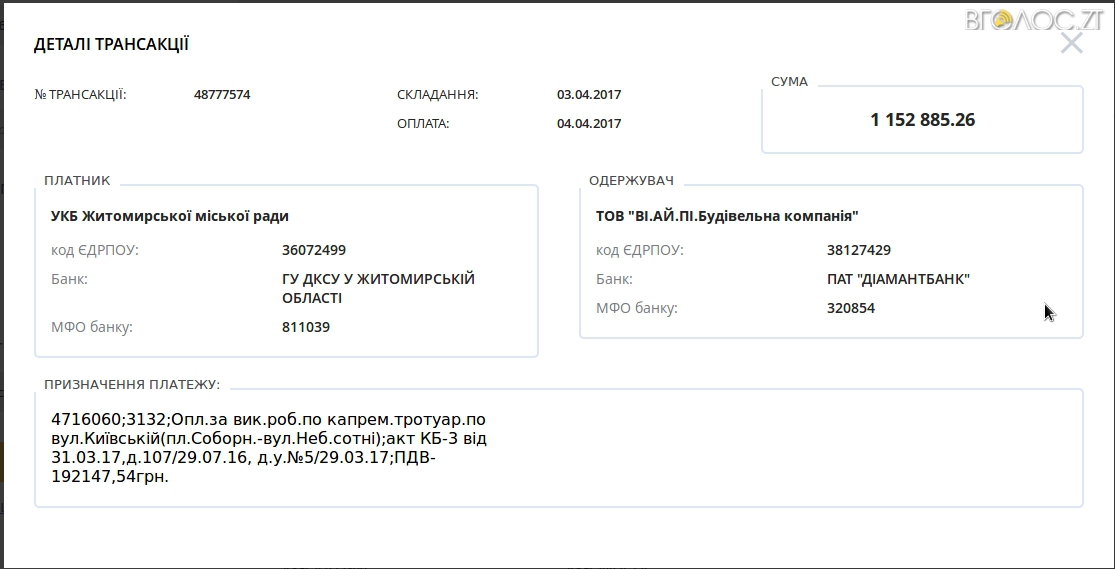Screen dimensions: 1115x569
Task: Click payer ЄДРПОУ code 36072499
Action: pos(314,250)
